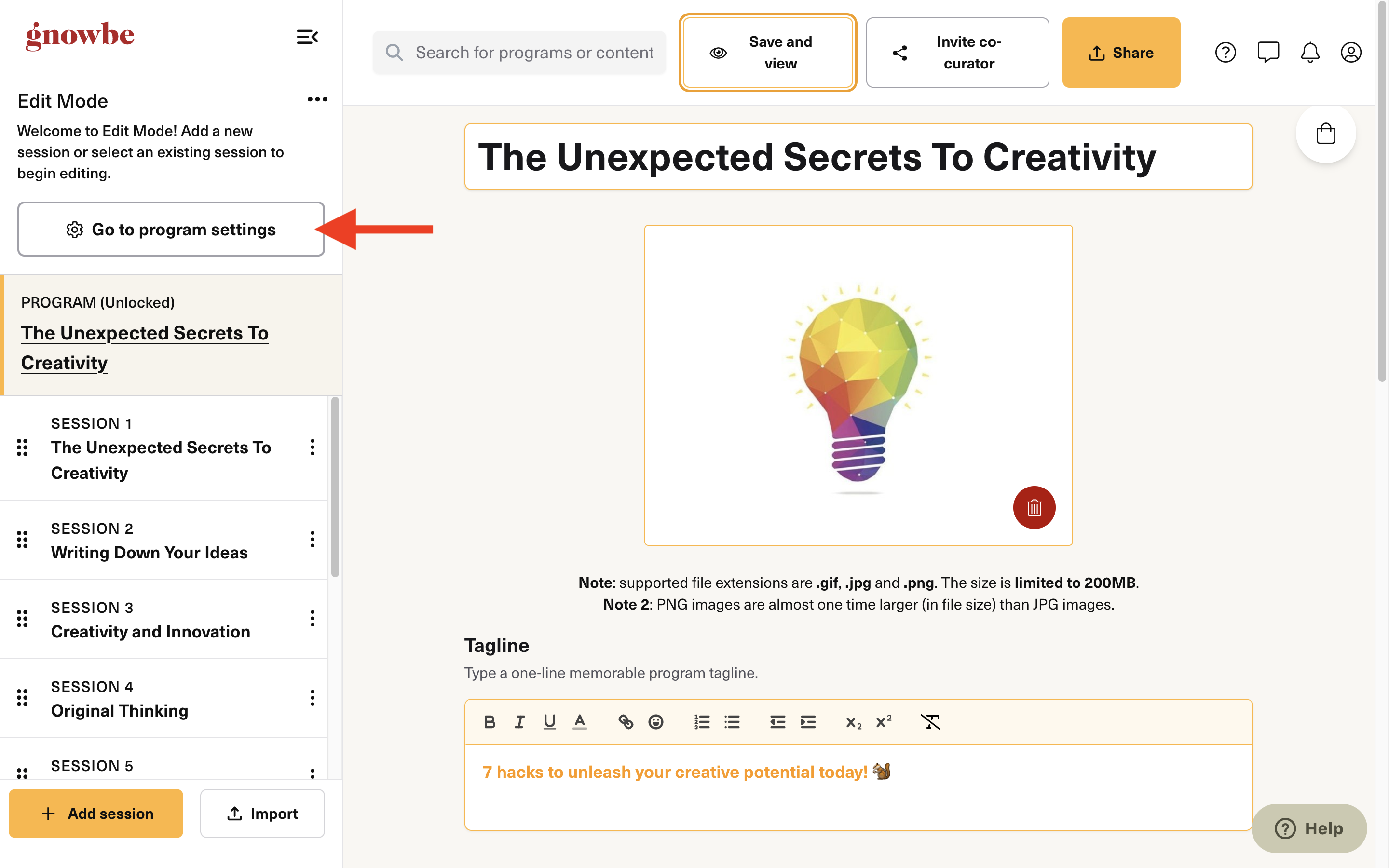
Task: Open Session 2 Writing Down Your Ideas menu
Action: (x=312, y=539)
